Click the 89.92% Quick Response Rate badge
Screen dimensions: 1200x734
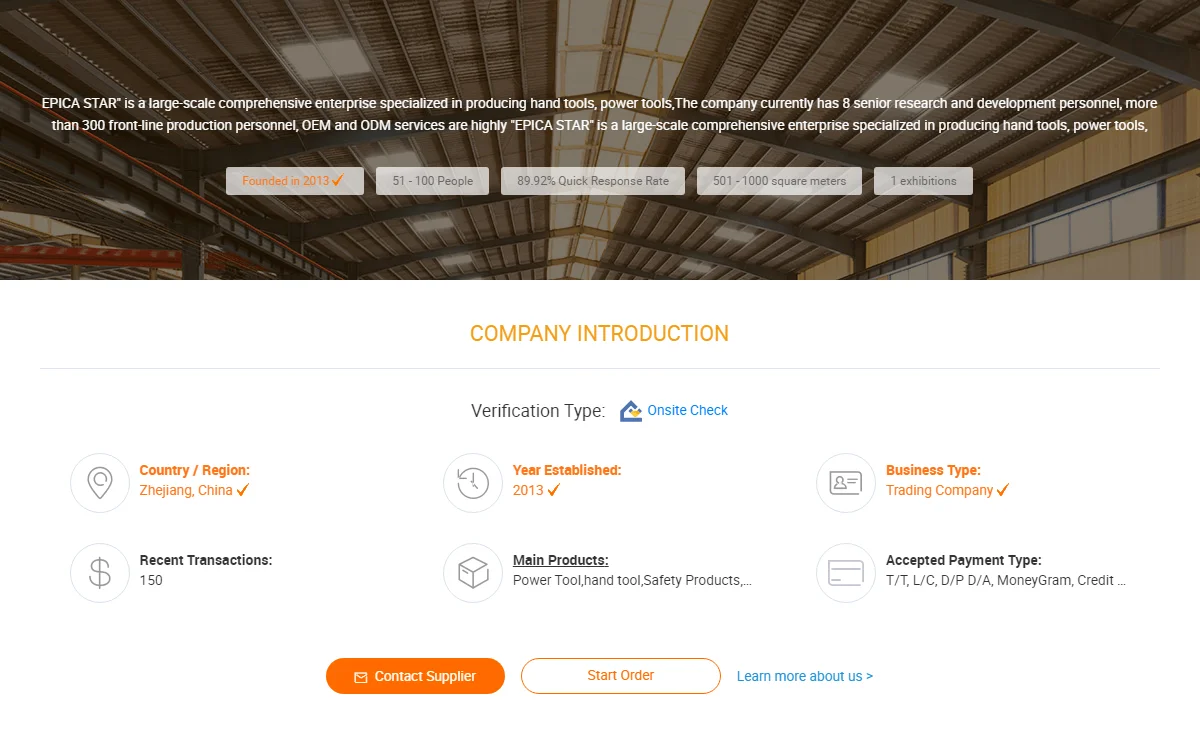click(x=593, y=181)
